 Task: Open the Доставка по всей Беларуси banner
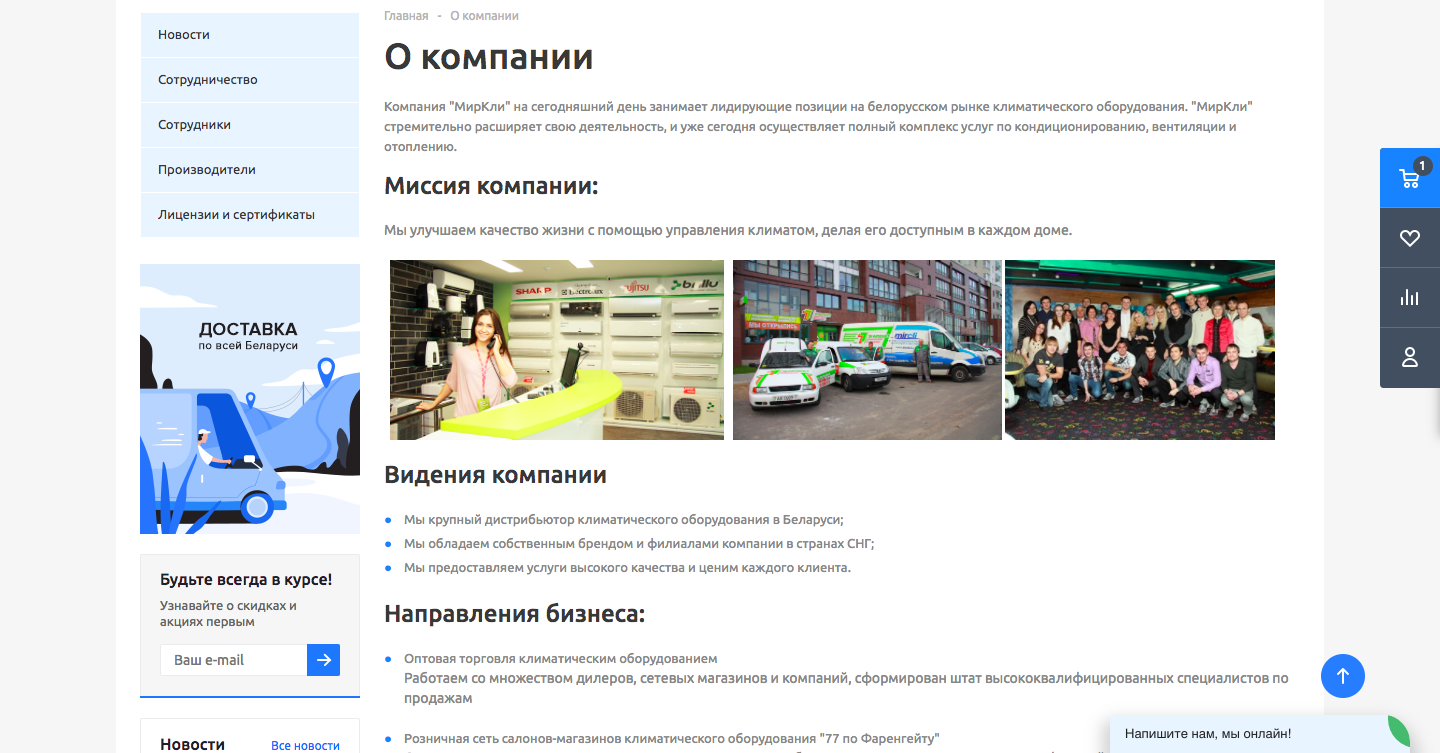(x=250, y=399)
